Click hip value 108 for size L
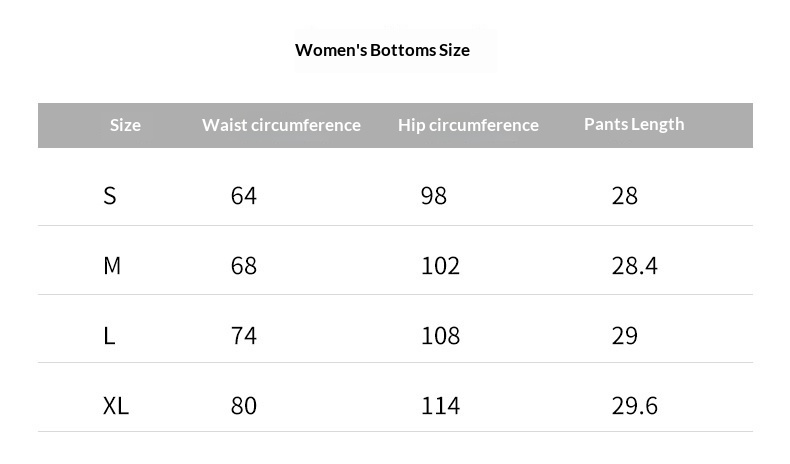 pyautogui.click(x=440, y=335)
